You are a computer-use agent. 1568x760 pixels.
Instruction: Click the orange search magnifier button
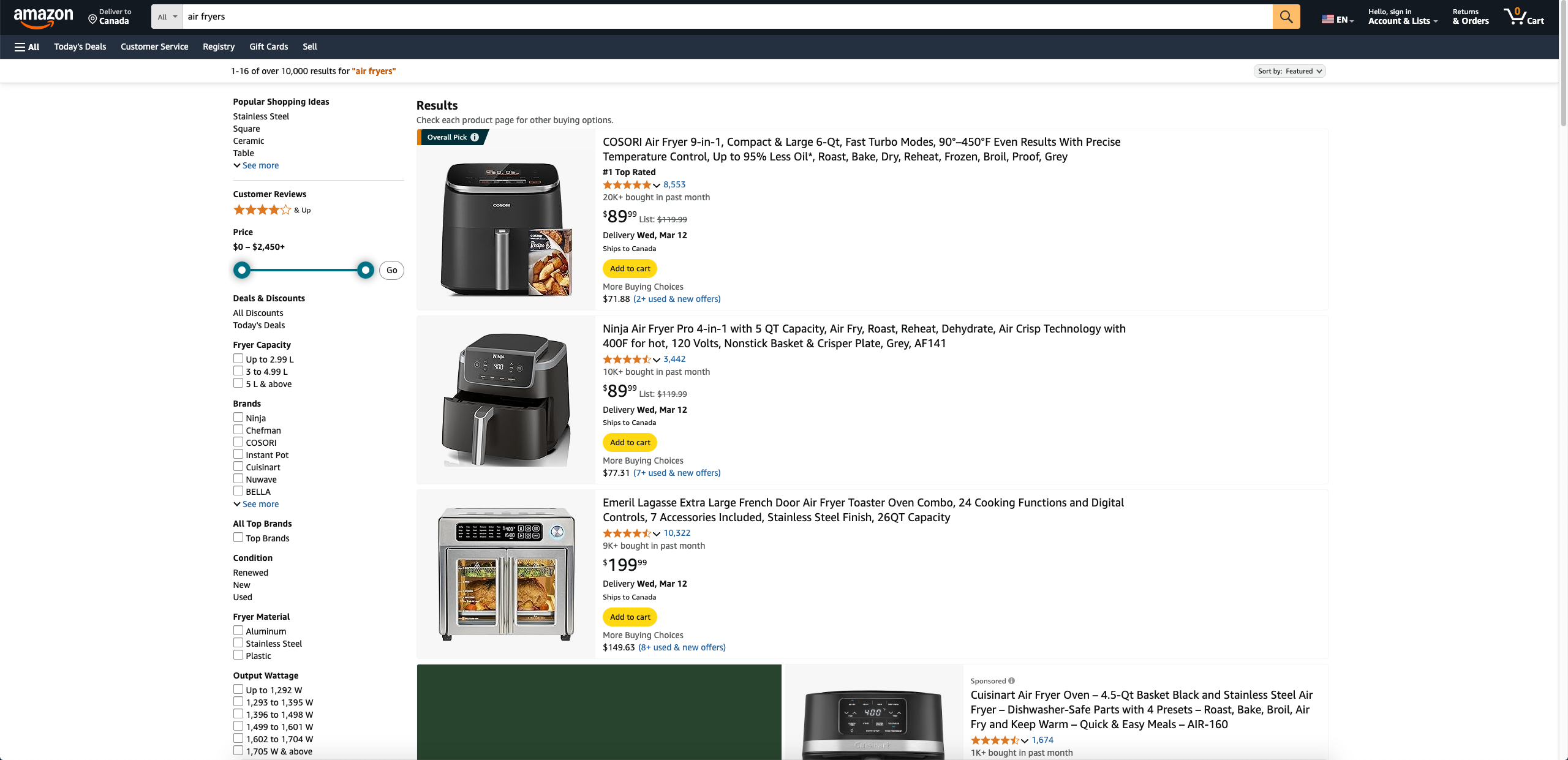click(1286, 17)
